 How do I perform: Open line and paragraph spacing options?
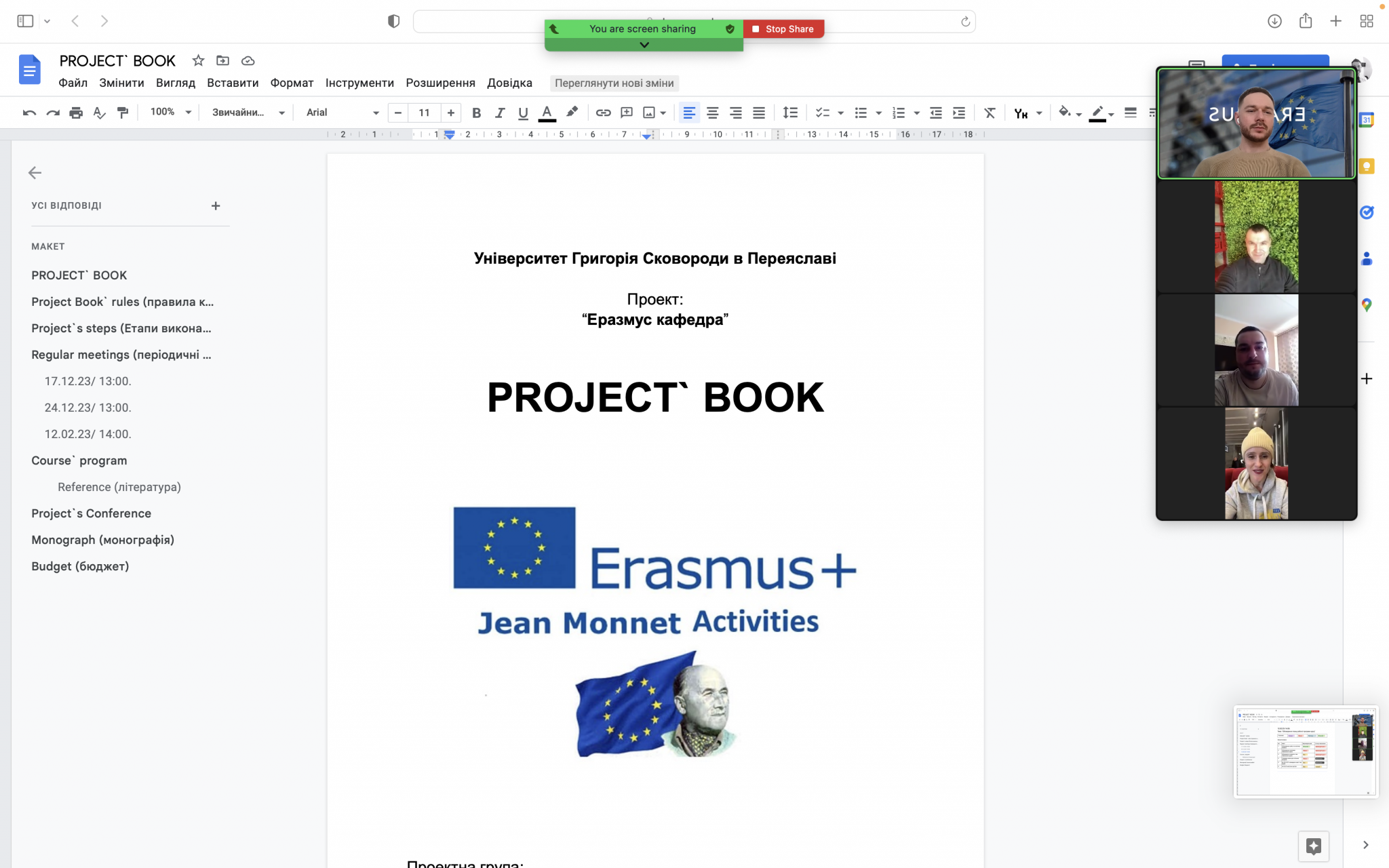(x=790, y=113)
